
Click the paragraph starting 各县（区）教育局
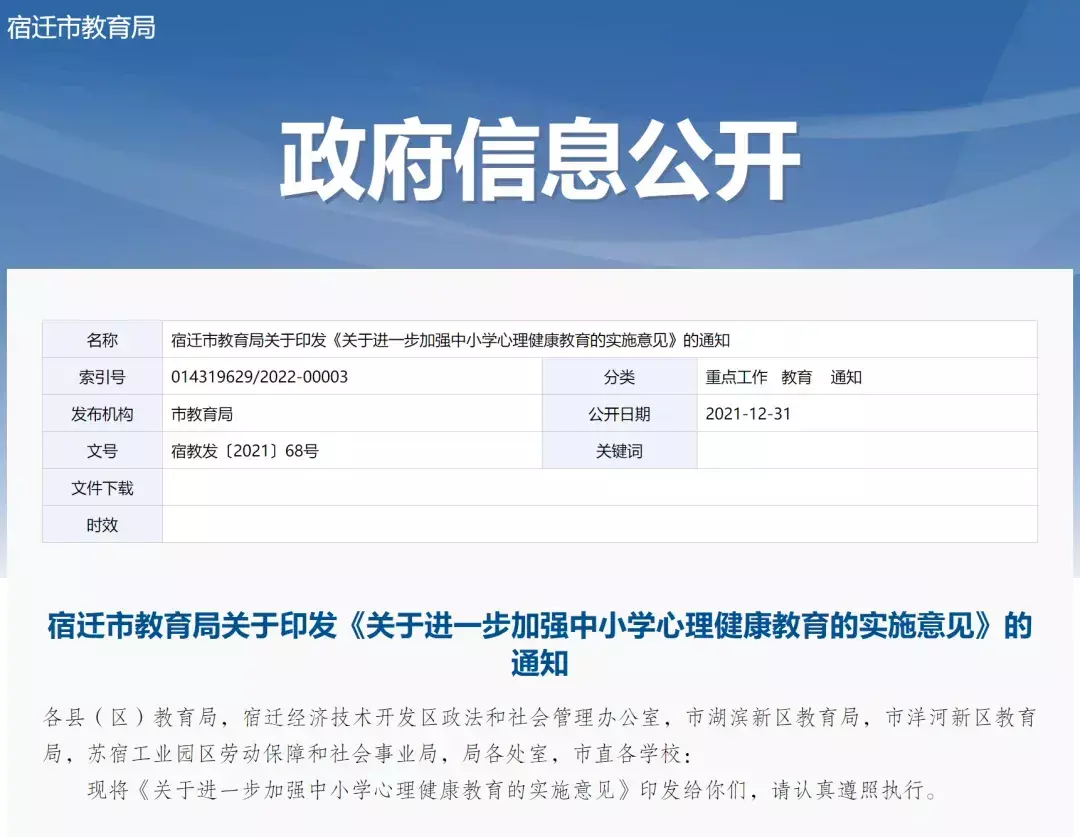click(539, 736)
